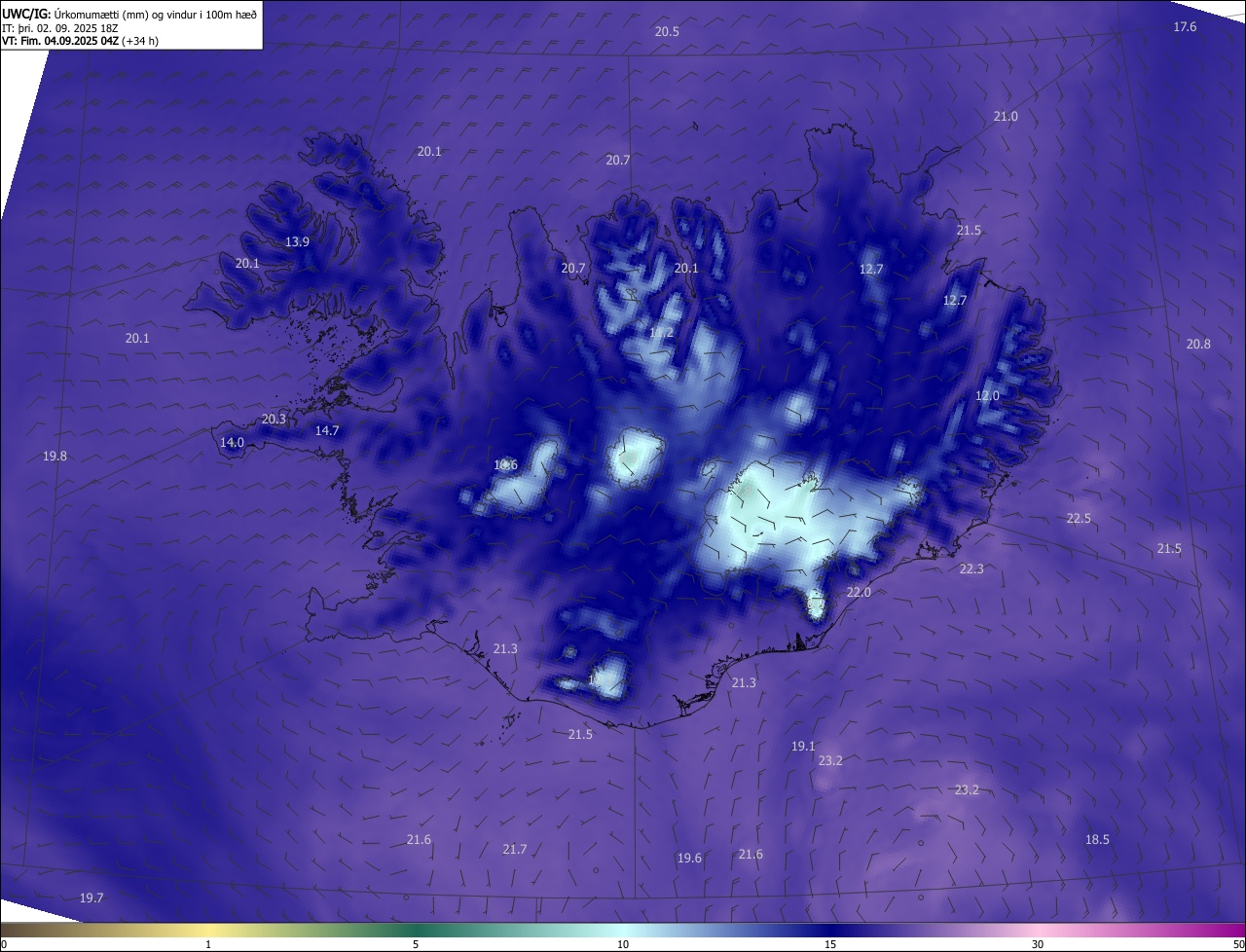Click the map title 'UWC/IG: Úrkomumætti (mm)' line
The height and width of the screenshot is (952, 1246).
tap(130, 14)
